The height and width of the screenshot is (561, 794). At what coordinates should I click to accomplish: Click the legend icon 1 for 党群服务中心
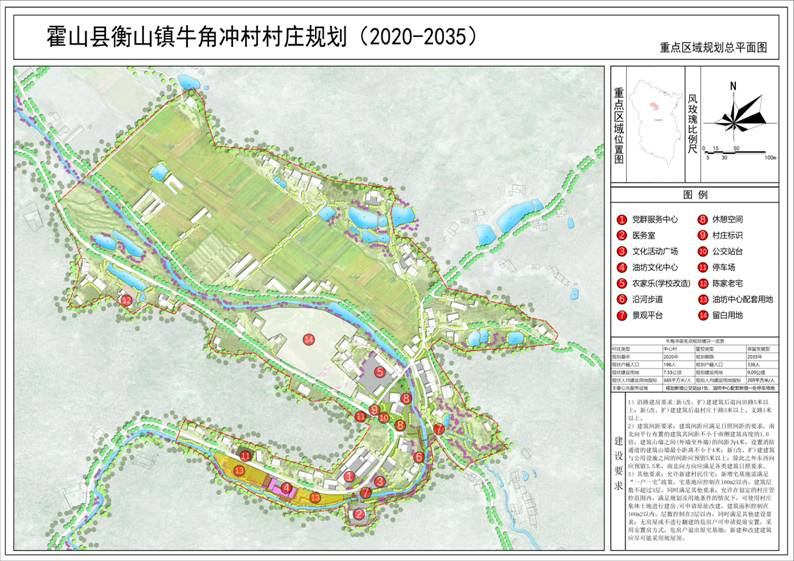[620, 219]
